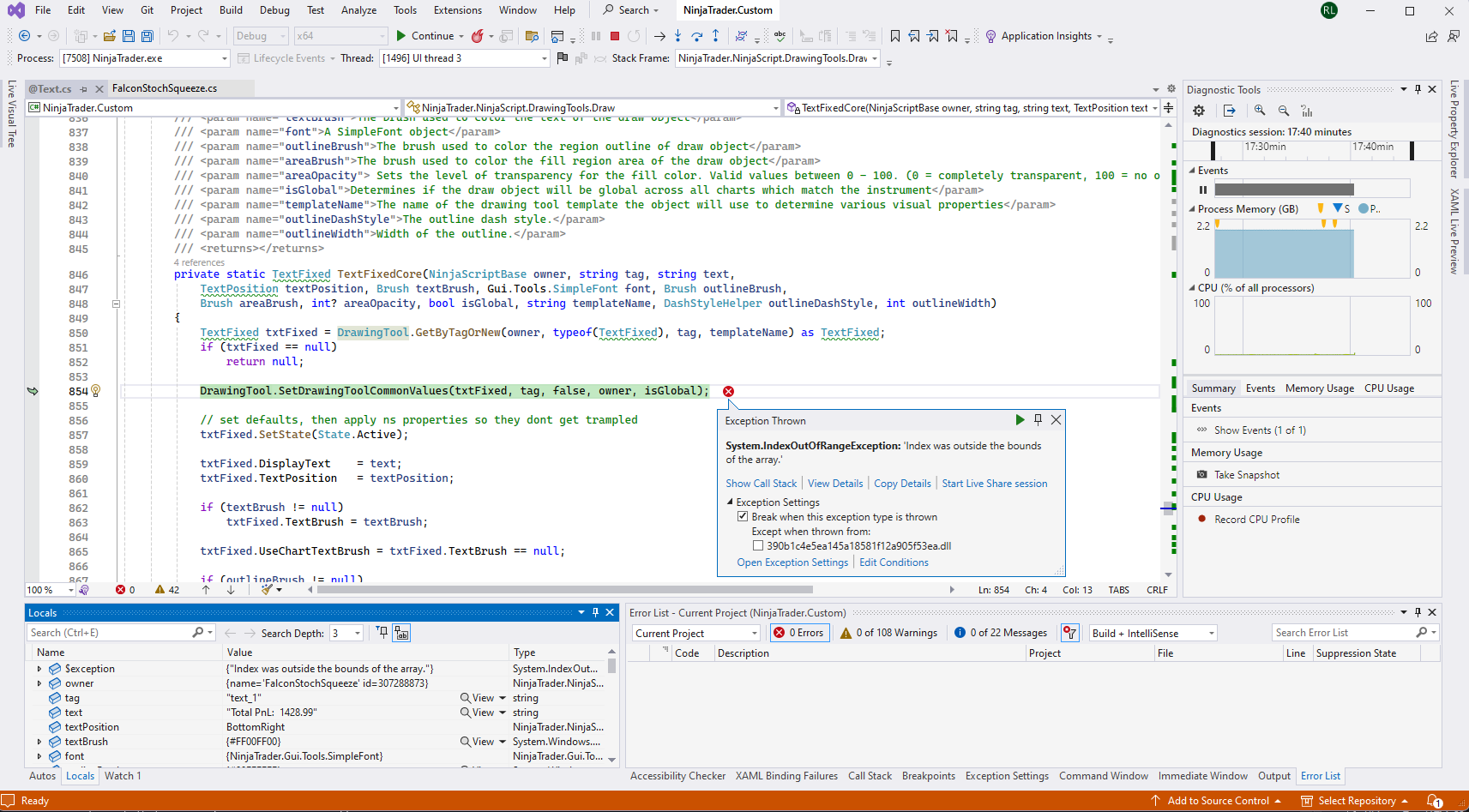This screenshot has width=1469, height=812.
Task: Check the 390b1c4e dll exclusion checkbox
Action: pyautogui.click(x=758, y=545)
